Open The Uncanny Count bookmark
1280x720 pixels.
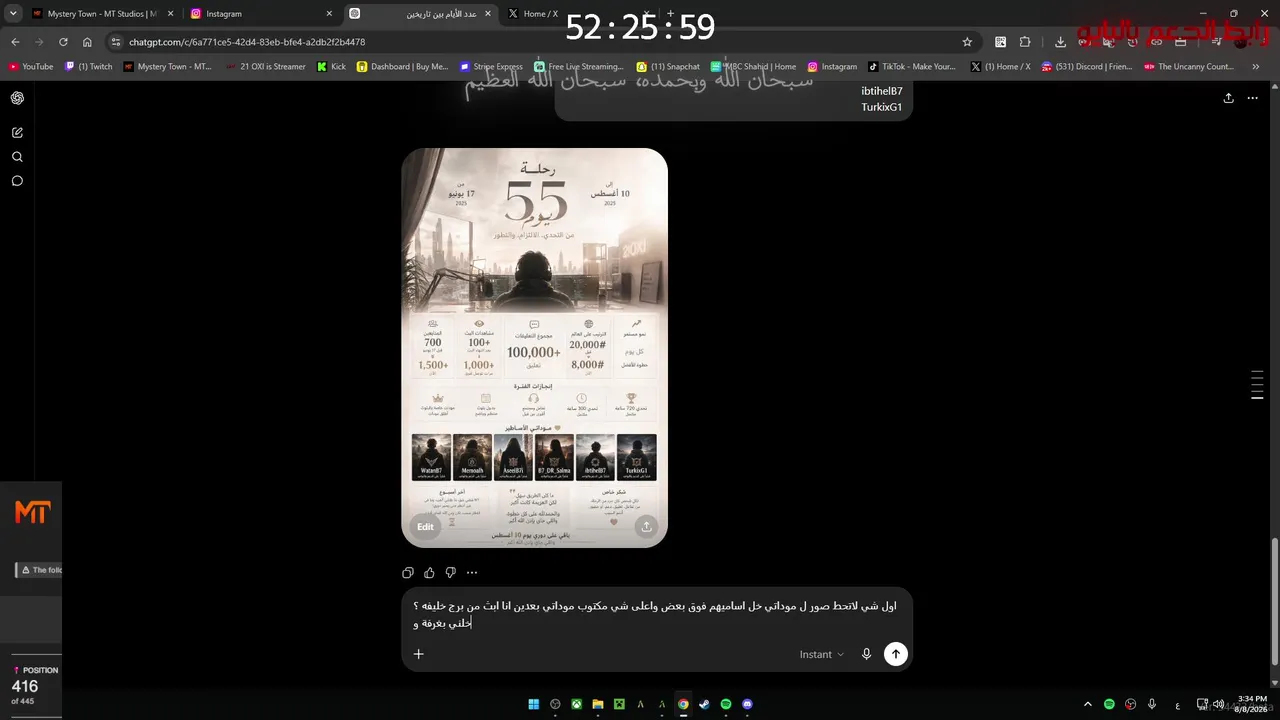tap(1189, 67)
